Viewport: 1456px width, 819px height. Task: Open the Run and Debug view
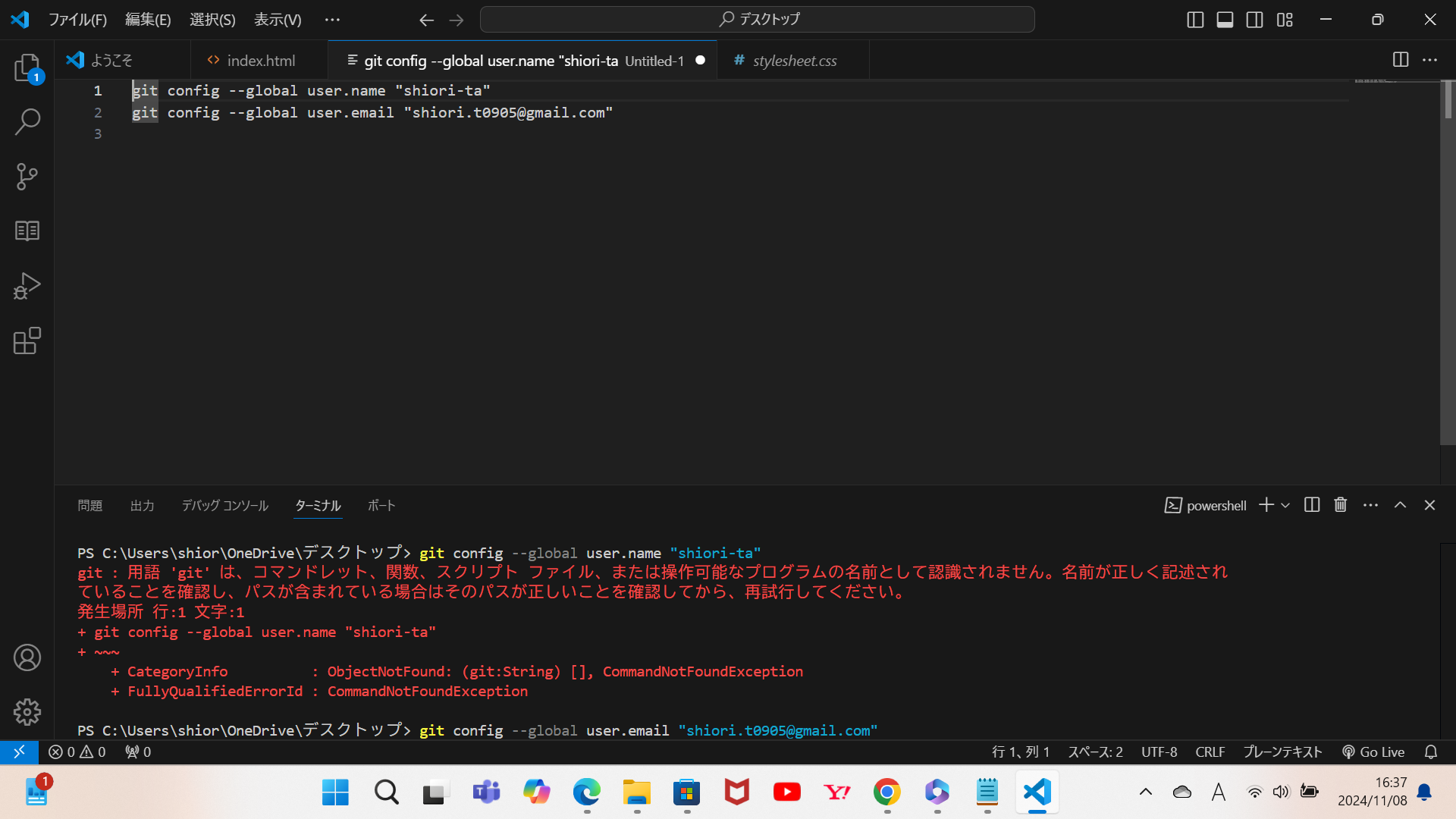pyautogui.click(x=27, y=286)
